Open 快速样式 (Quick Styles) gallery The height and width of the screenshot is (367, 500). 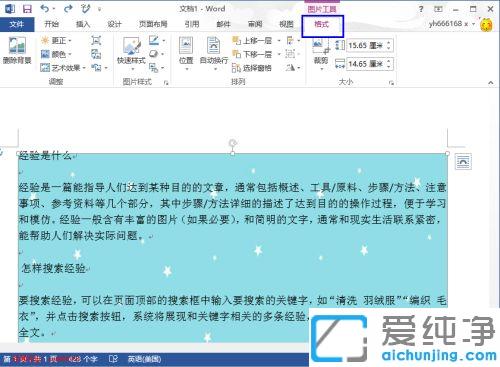pyautogui.click(x=132, y=54)
